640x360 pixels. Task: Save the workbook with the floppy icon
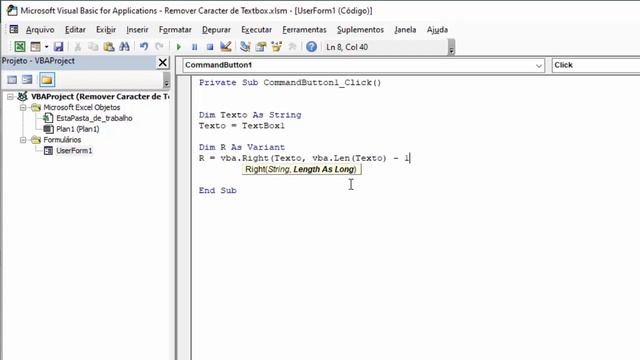(58, 47)
